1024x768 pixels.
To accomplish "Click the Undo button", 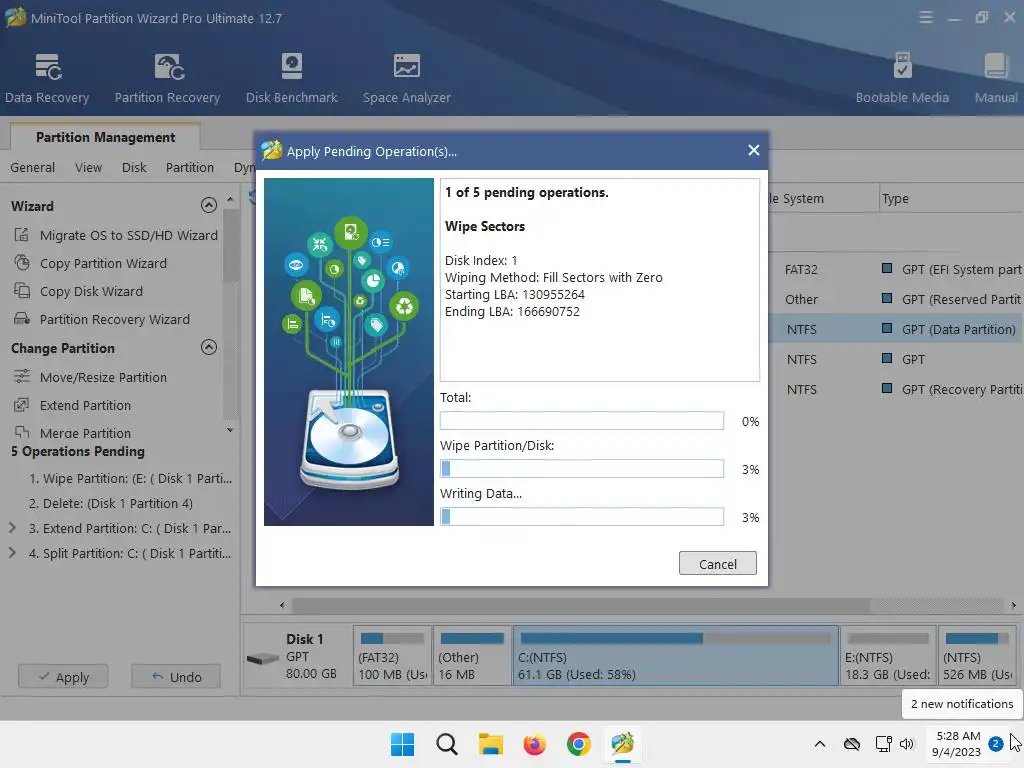I will coord(176,677).
